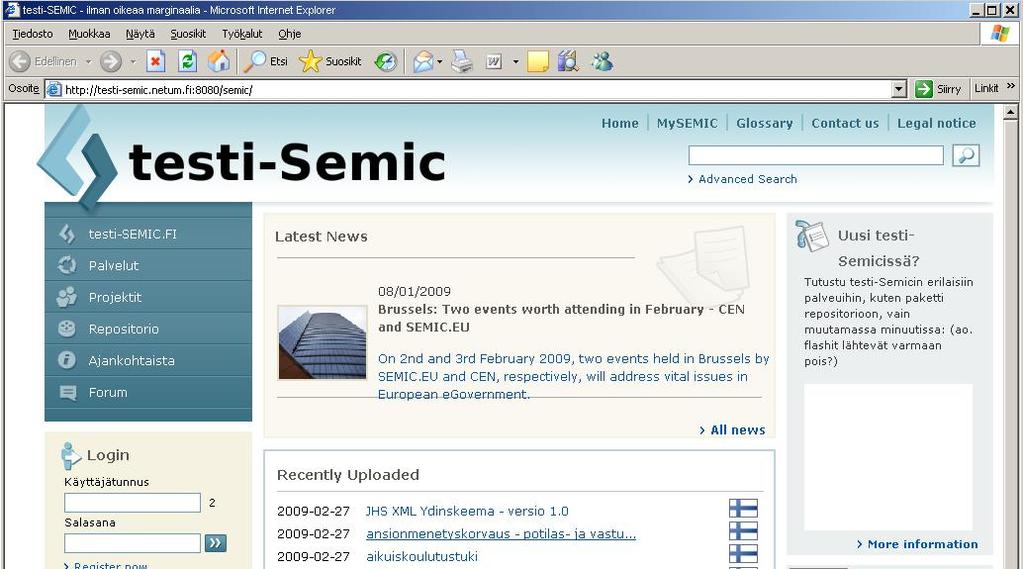Click the Käyttäjätunnus username field
Screen dimensions: 1023x569
pos(132,502)
